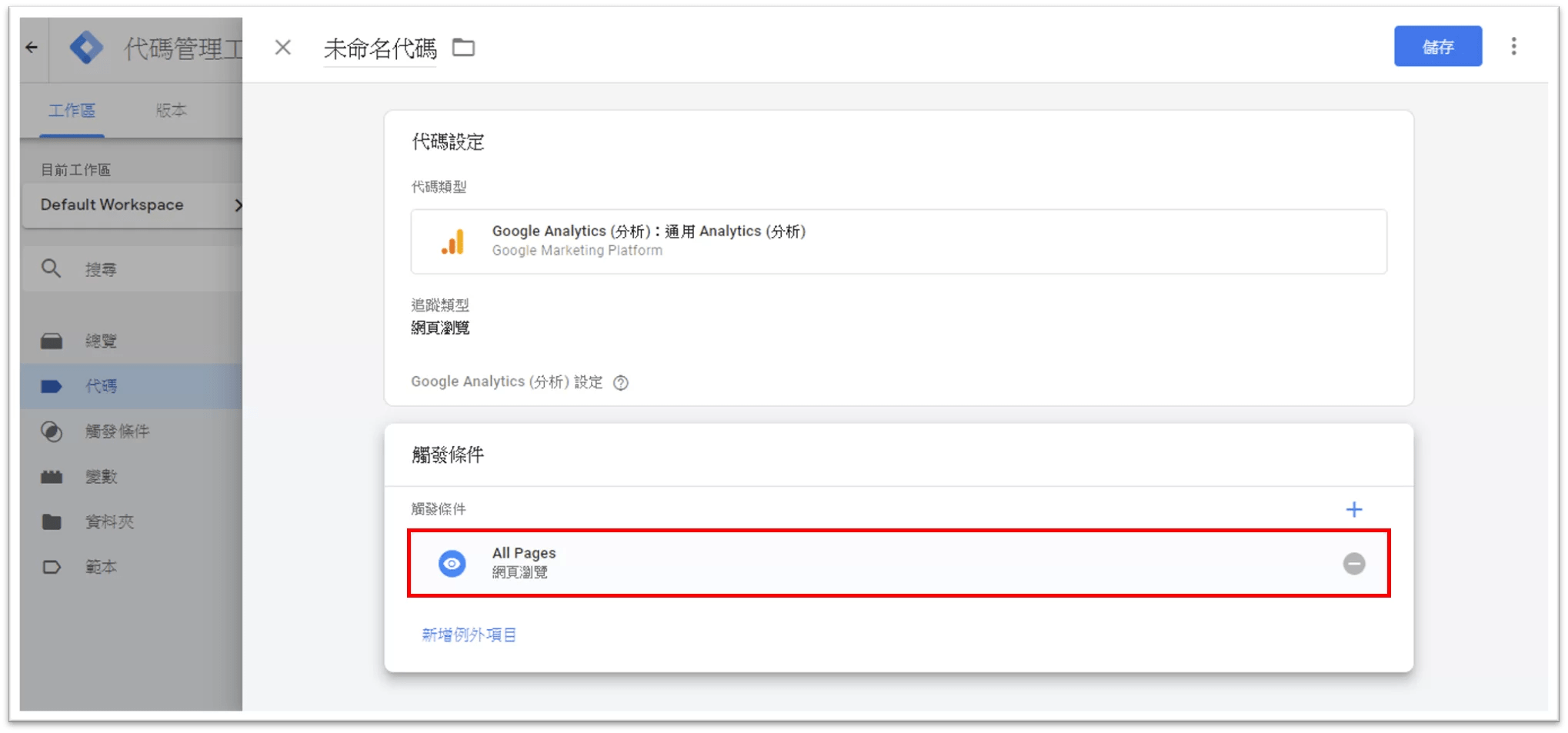
Task: Click the search magnifier icon
Action: click(x=51, y=268)
